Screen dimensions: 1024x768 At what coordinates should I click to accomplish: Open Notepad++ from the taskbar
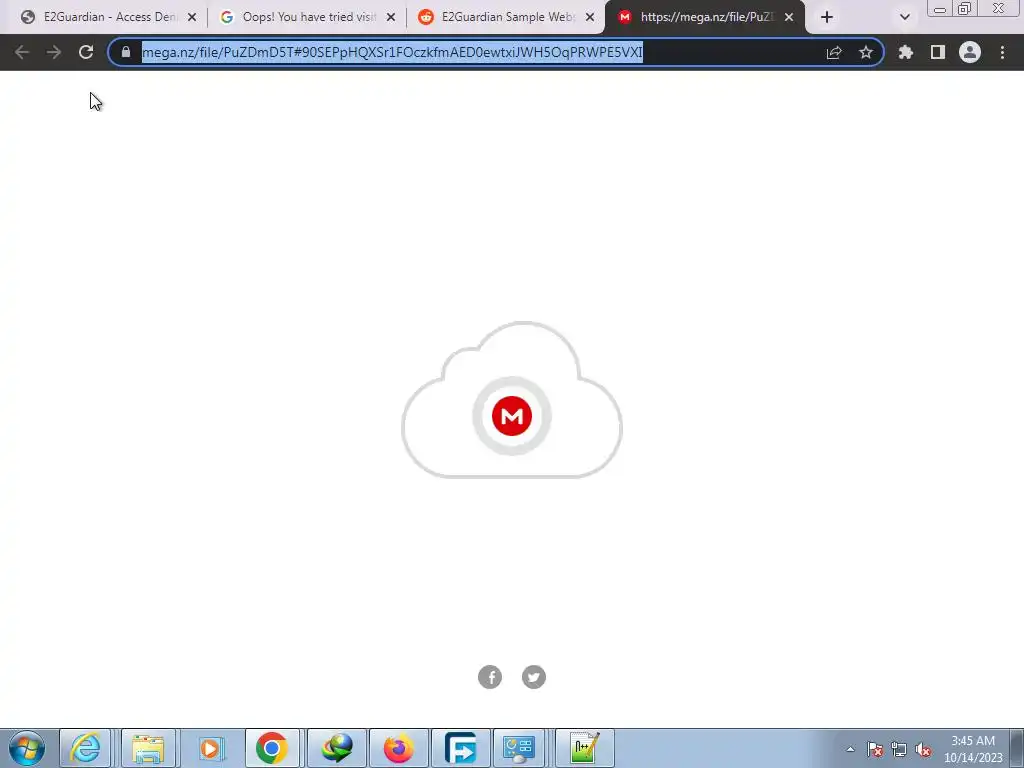pyautogui.click(x=584, y=748)
